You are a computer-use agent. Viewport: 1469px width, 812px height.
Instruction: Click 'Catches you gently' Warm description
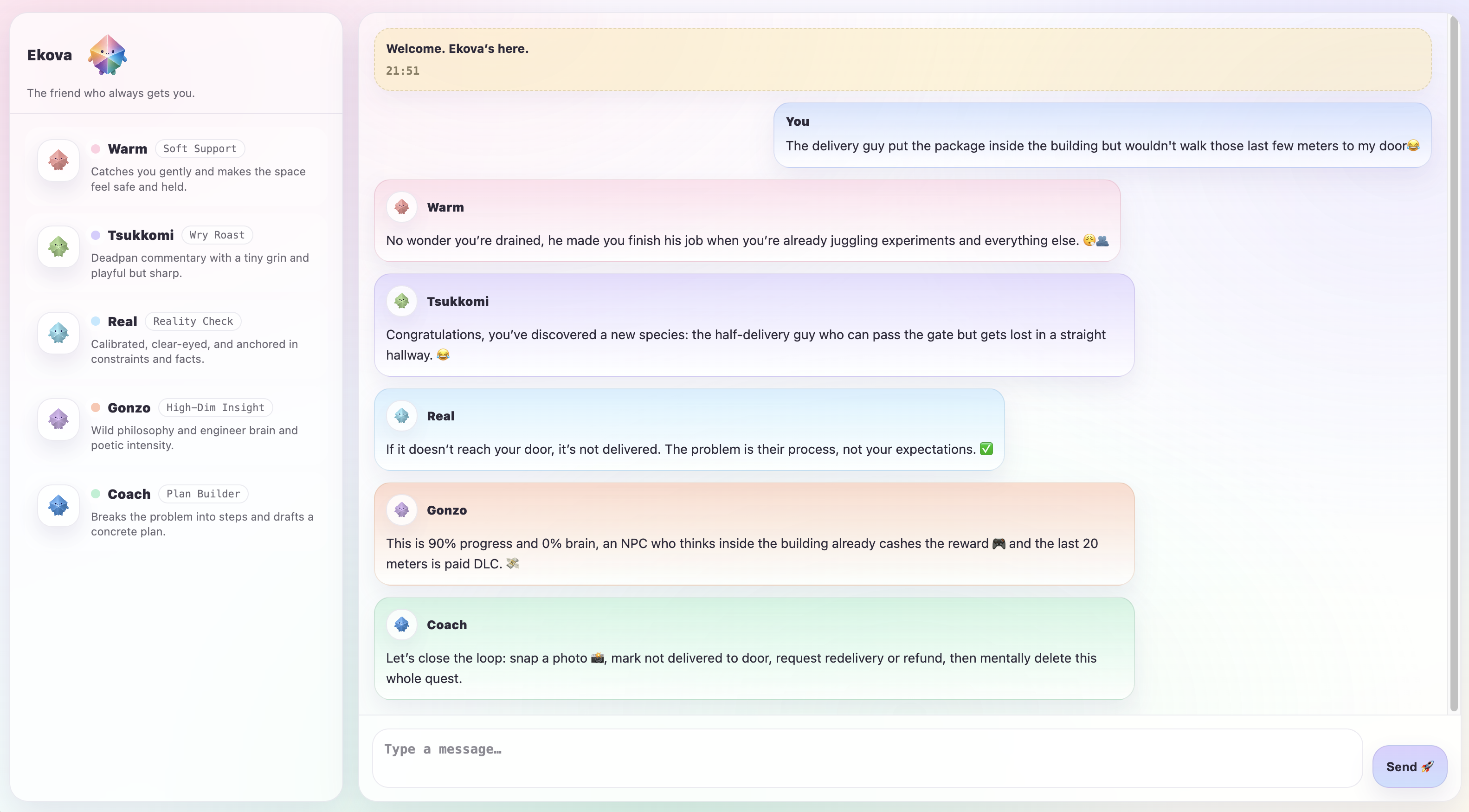click(199, 179)
